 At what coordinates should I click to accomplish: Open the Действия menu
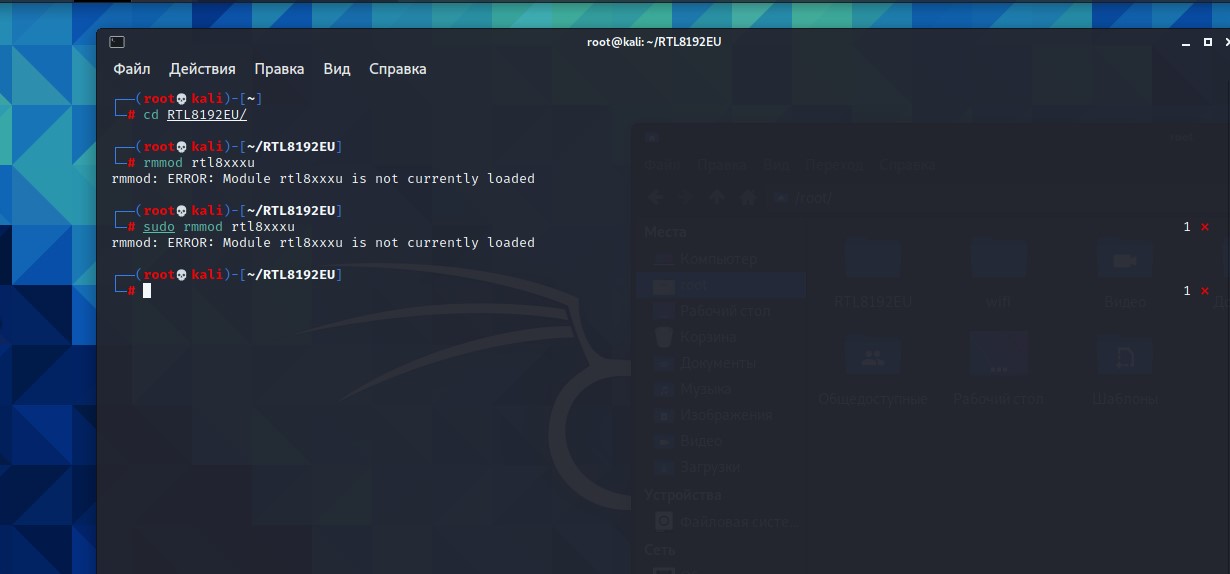pos(202,69)
